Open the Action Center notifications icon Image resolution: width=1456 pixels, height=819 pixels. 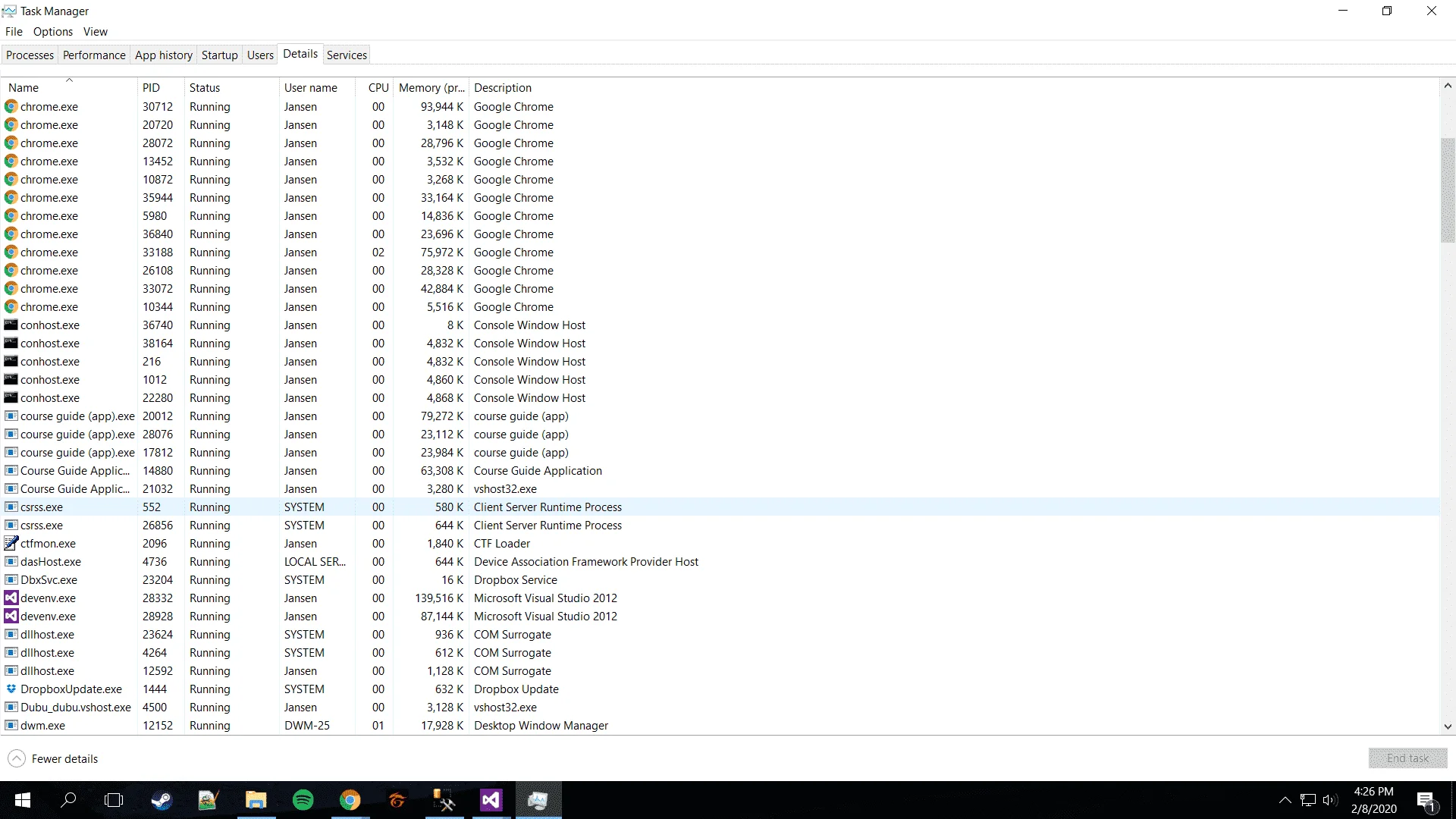(x=1426, y=800)
